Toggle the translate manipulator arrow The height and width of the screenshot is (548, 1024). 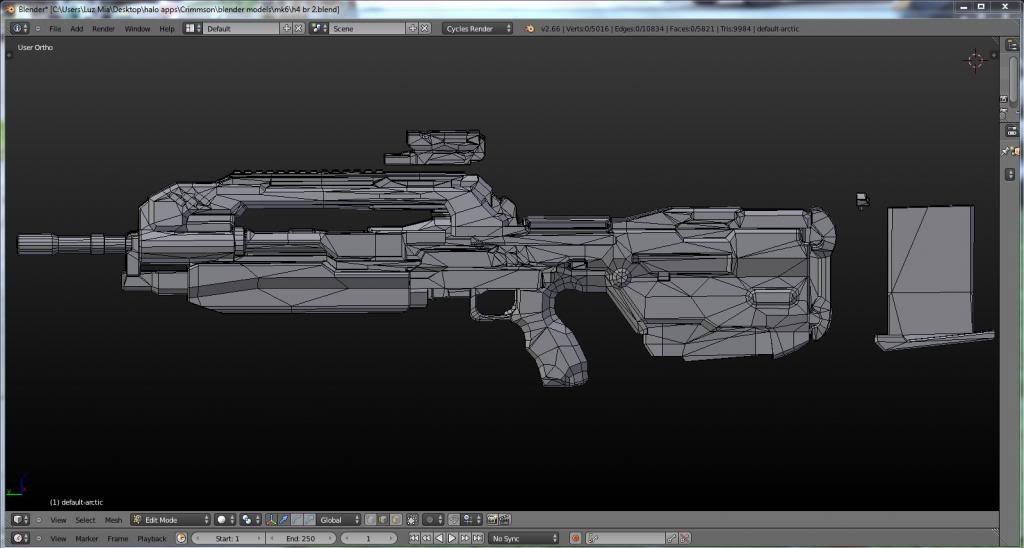[x=284, y=520]
